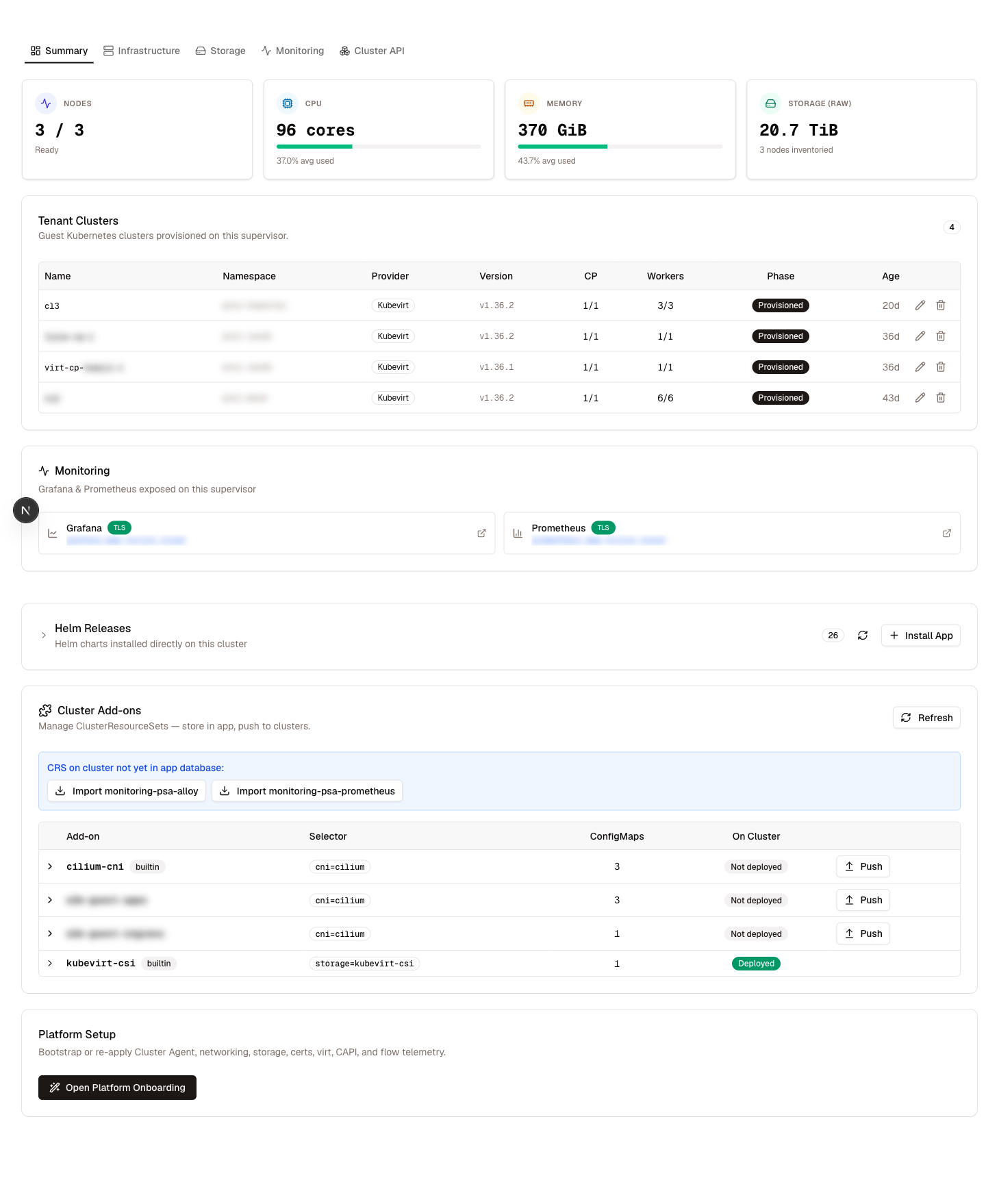
Task: Click the Monitoring section pulse icon
Action: coord(44,471)
